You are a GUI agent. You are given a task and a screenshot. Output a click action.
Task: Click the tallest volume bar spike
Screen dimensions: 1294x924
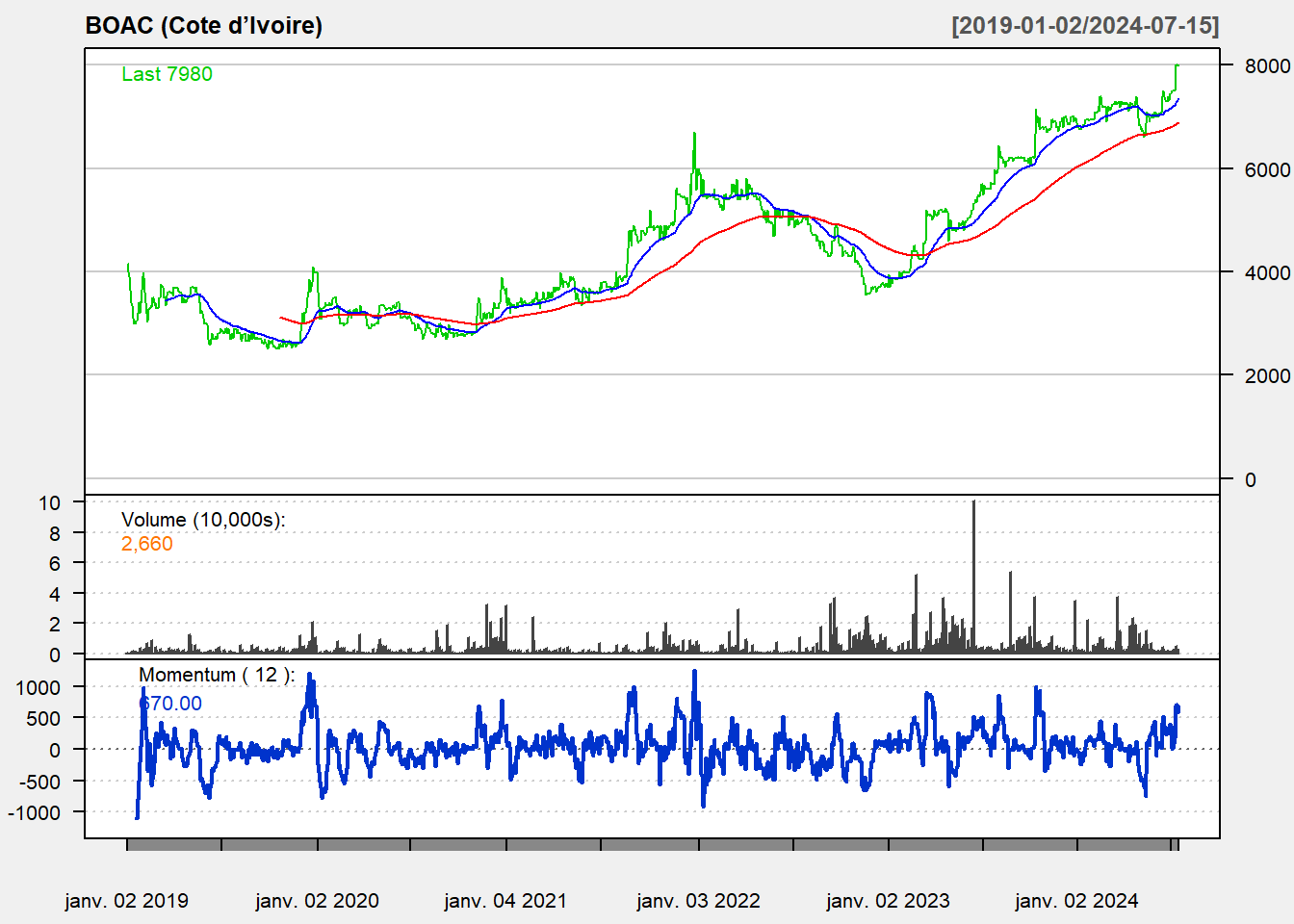pos(973,577)
